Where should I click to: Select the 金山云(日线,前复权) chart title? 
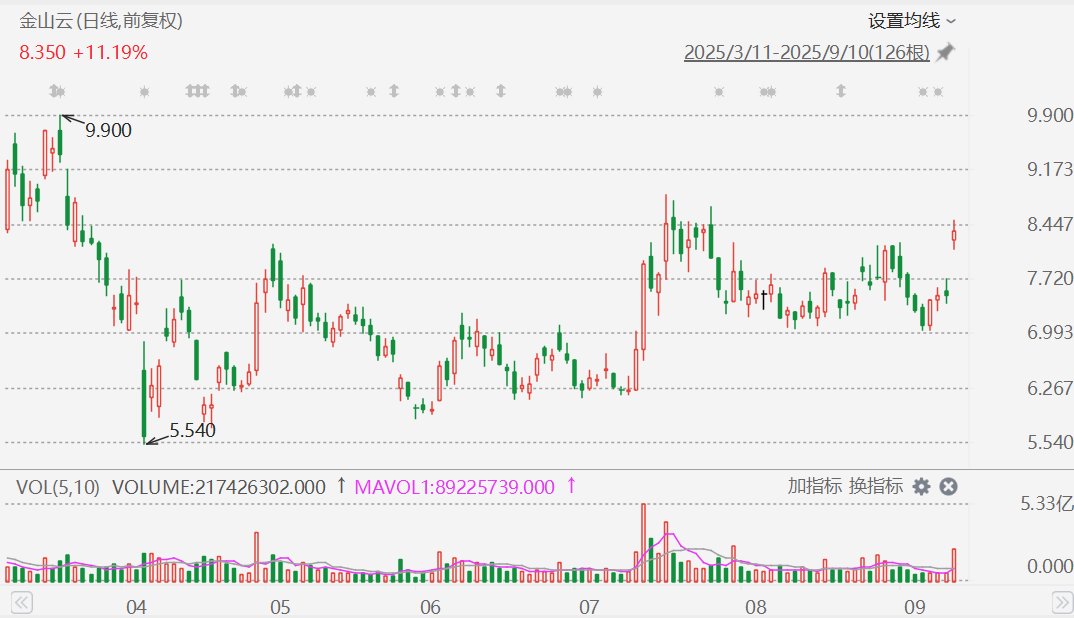[x=101, y=21]
